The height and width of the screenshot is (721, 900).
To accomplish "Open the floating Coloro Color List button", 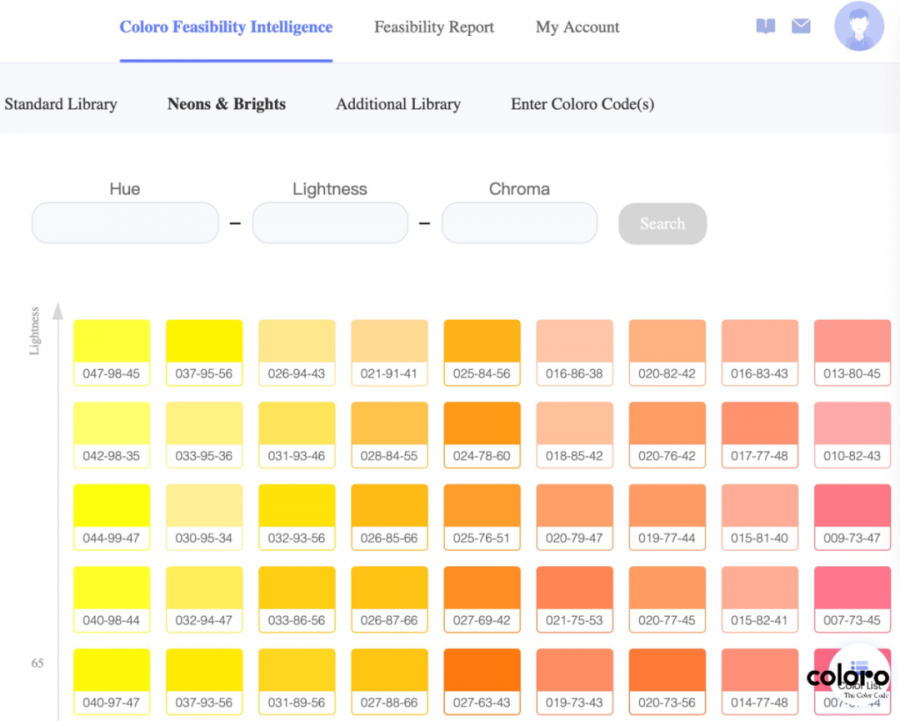I will pos(859,676).
